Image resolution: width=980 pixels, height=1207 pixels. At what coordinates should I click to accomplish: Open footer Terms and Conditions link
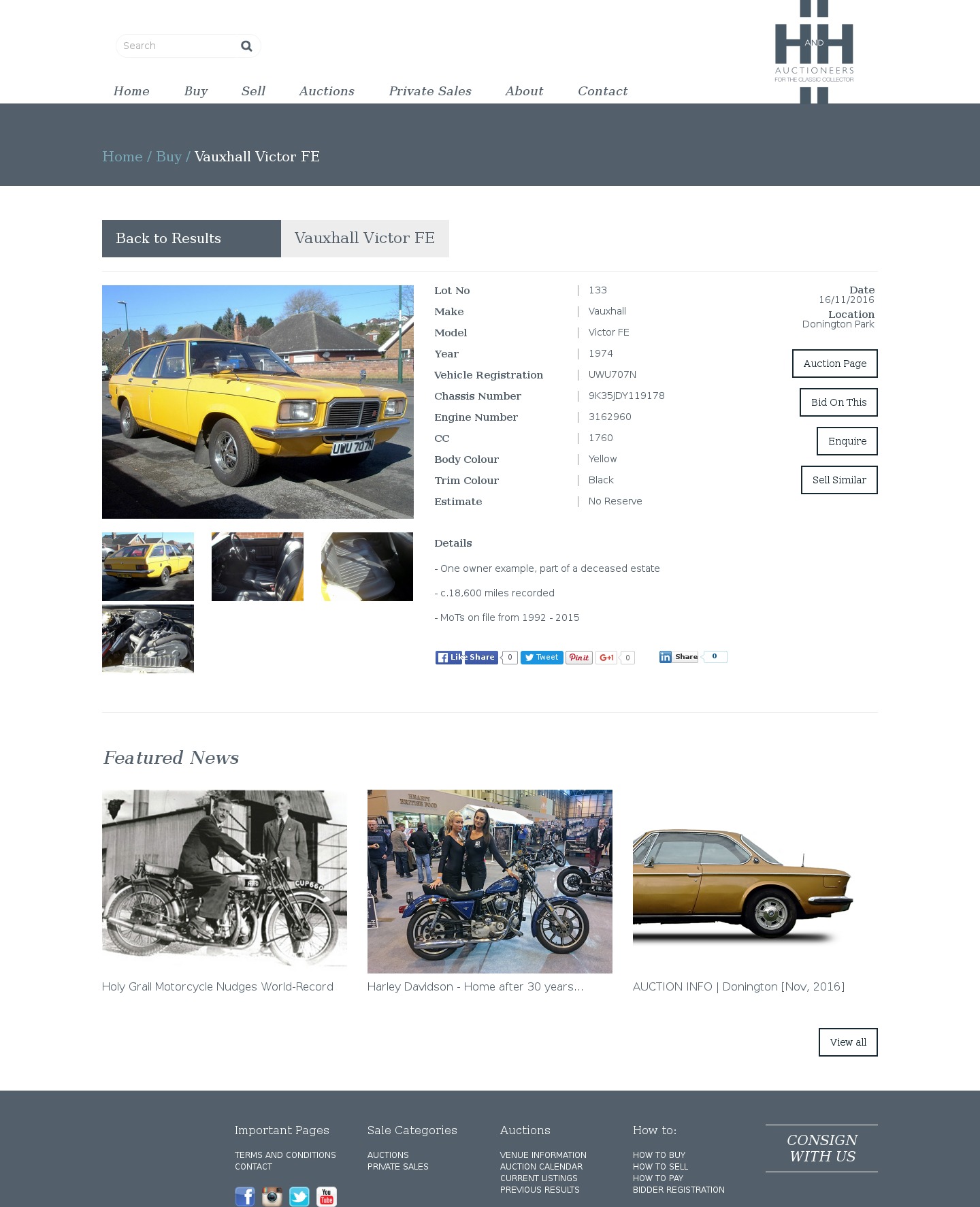285,1155
